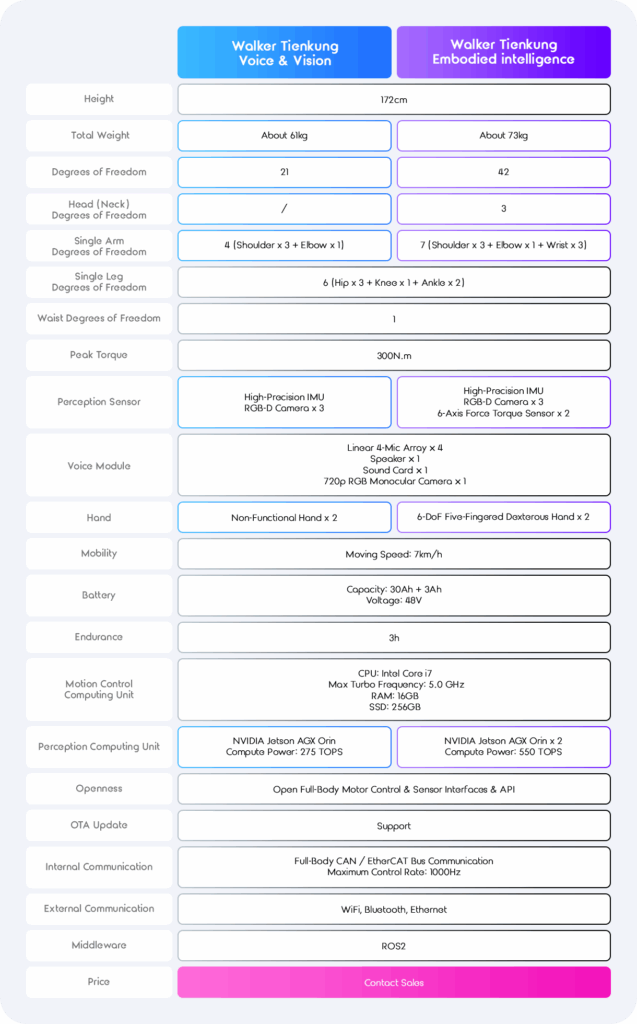Viewport: 637px width, 1024px height.
Task: Click the Battery row label
Action: 99,595
